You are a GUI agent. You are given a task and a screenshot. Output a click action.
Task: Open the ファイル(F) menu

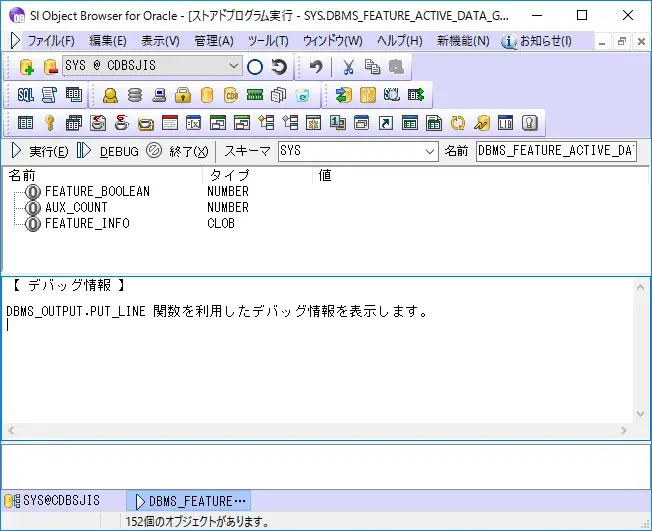[x=50, y=41]
